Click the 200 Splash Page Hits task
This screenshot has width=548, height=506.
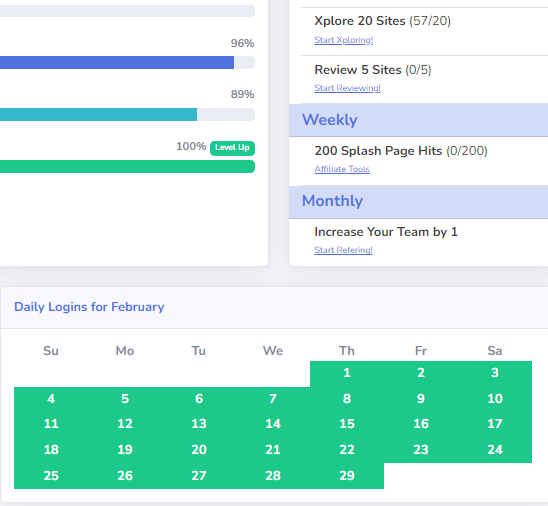click(401, 151)
